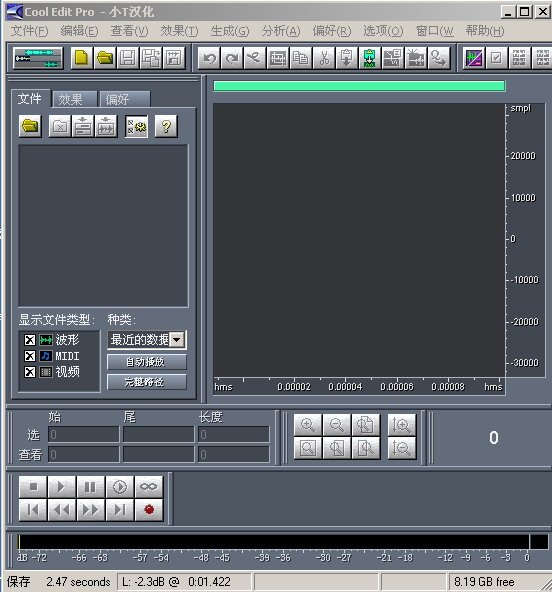552x592 pixels.
Task: Open 文件(F) menu
Action: [29, 31]
